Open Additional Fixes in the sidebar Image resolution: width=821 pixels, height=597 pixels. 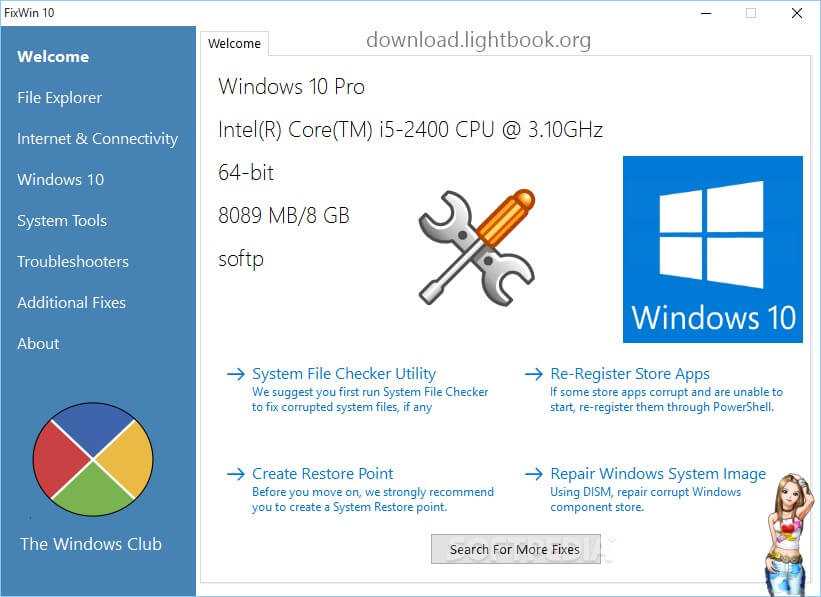coord(71,303)
